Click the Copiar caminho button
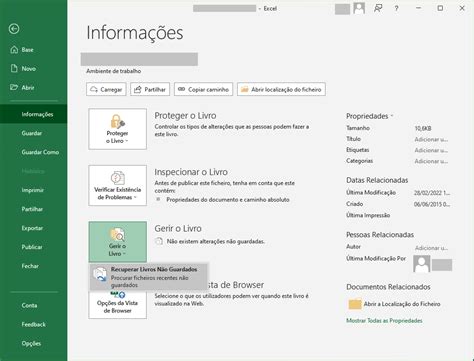The width and height of the screenshot is (474, 361). [203, 89]
